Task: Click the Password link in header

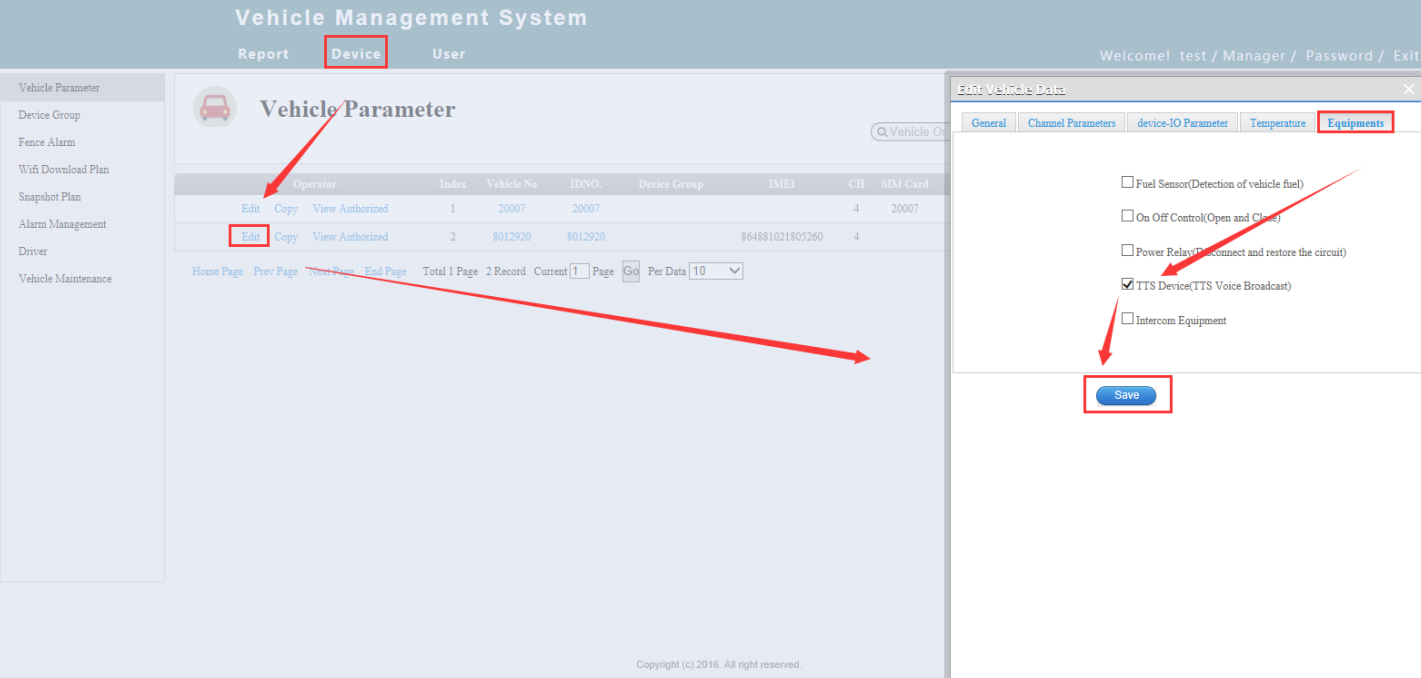Action: click(1341, 56)
